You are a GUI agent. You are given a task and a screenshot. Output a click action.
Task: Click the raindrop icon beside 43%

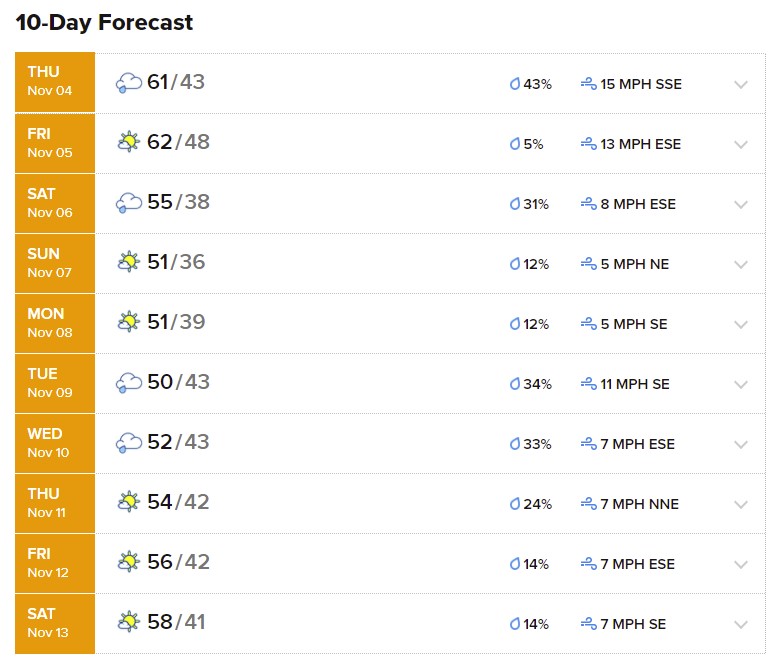pos(515,84)
